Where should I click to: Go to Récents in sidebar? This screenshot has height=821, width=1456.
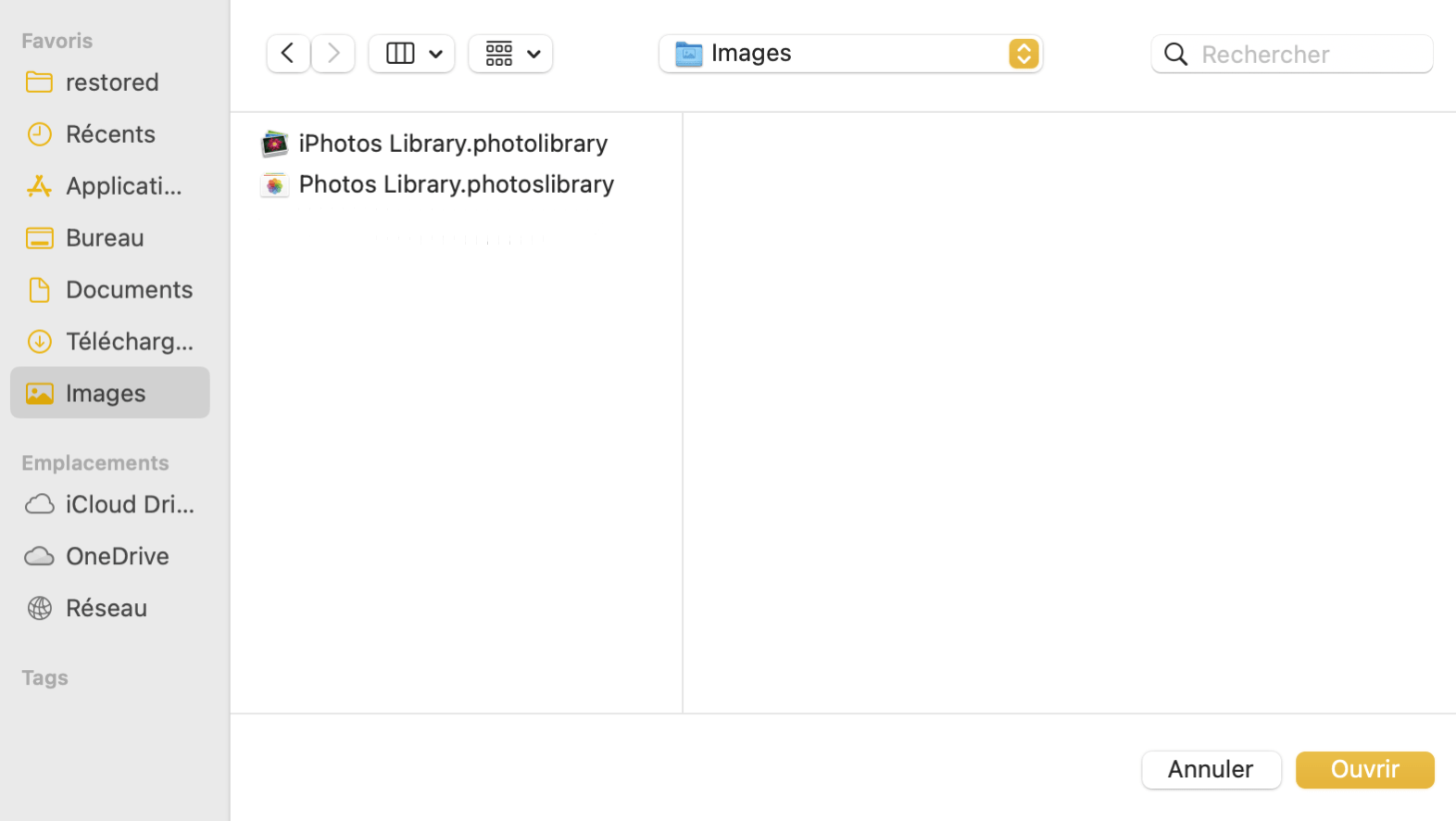(110, 134)
